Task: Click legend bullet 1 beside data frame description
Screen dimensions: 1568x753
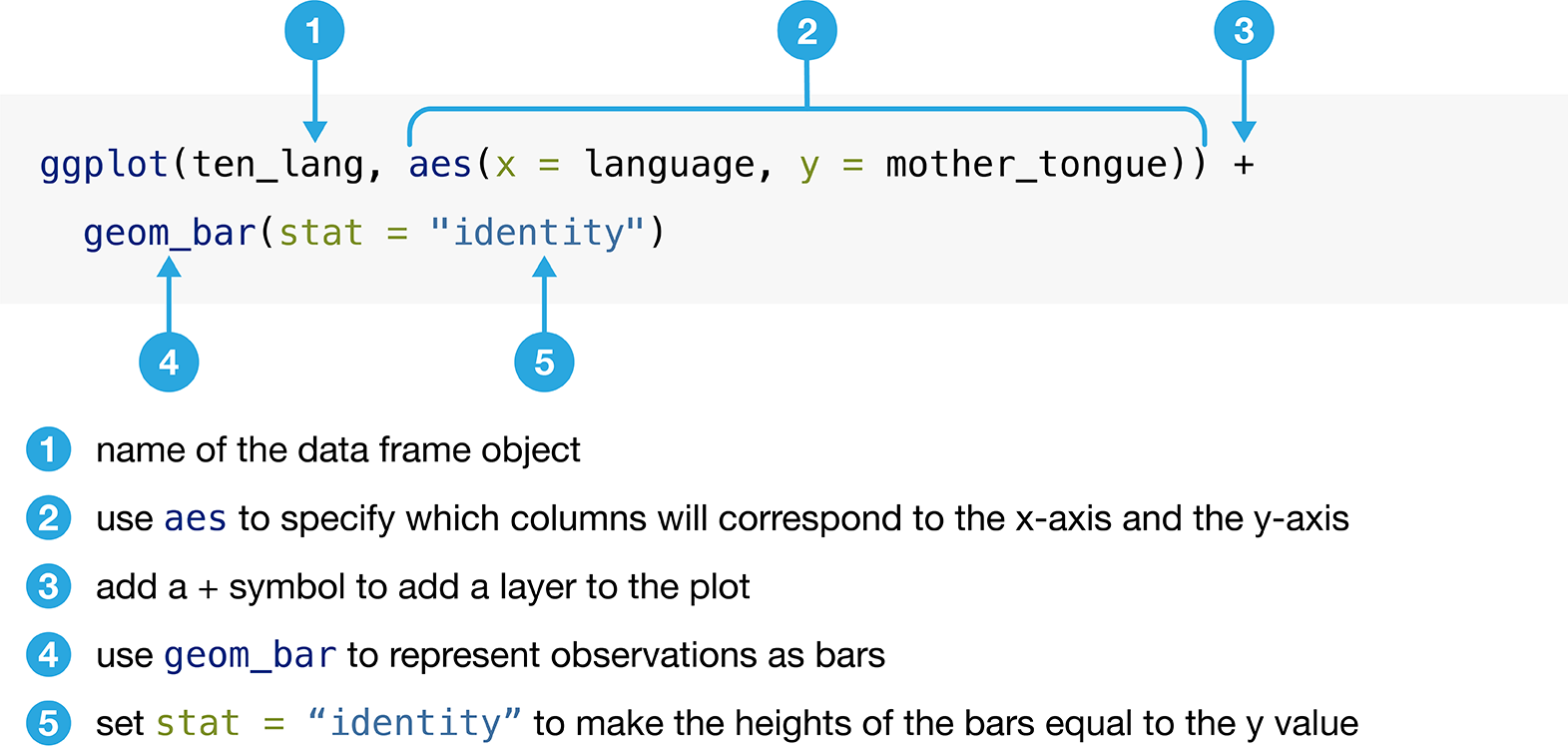Action: pos(48,449)
